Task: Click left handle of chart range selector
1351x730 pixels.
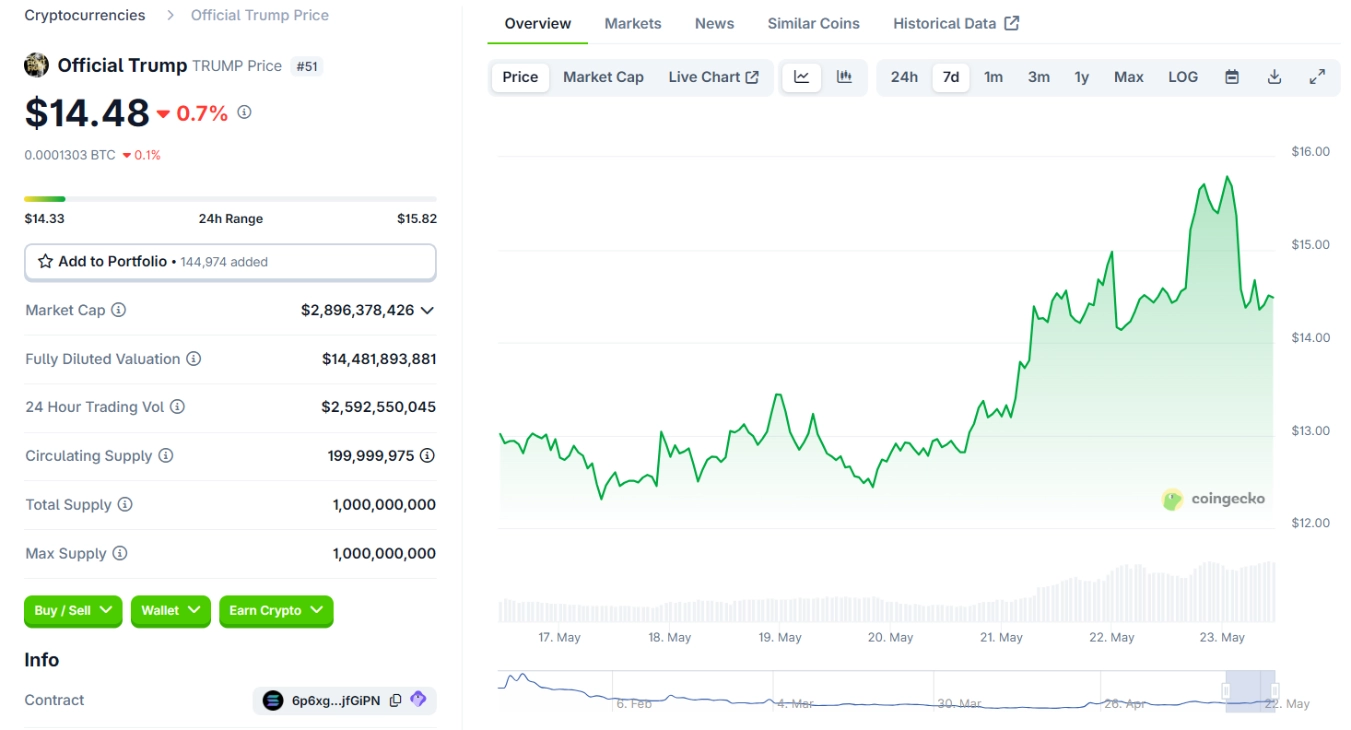Action: click(x=1226, y=691)
